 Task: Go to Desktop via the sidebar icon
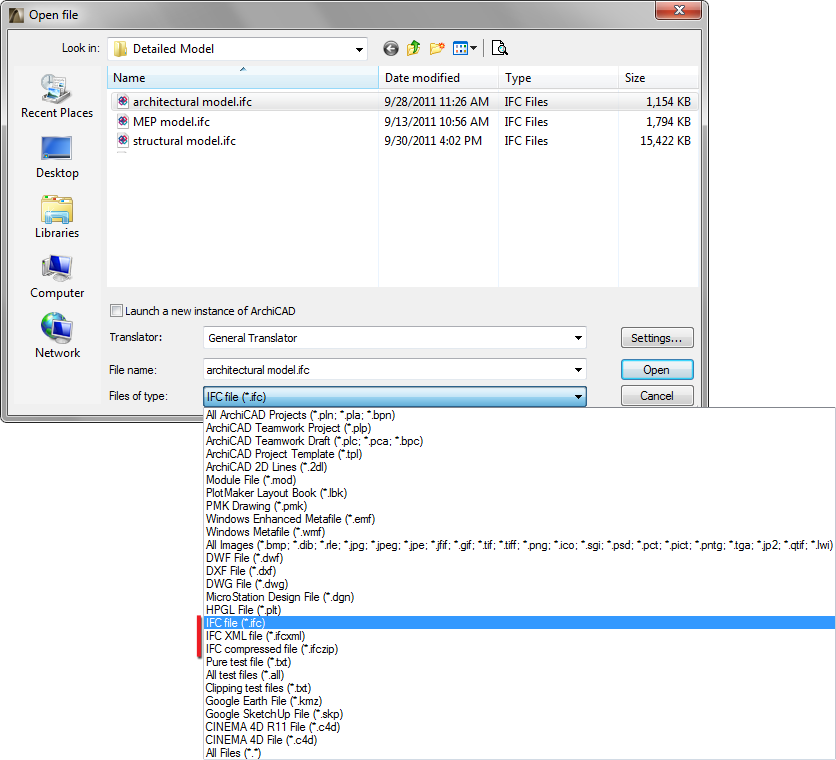pyautogui.click(x=56, y=152)
